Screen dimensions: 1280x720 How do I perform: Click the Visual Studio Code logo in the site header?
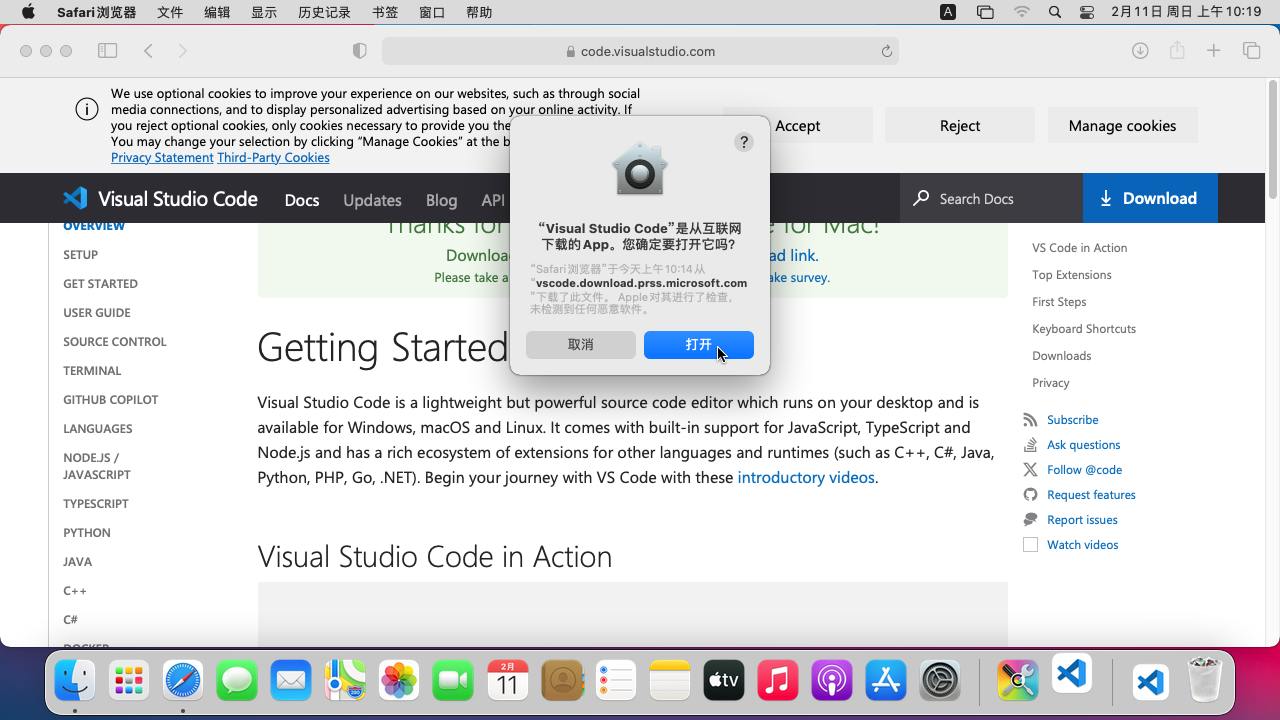point(161,198)
